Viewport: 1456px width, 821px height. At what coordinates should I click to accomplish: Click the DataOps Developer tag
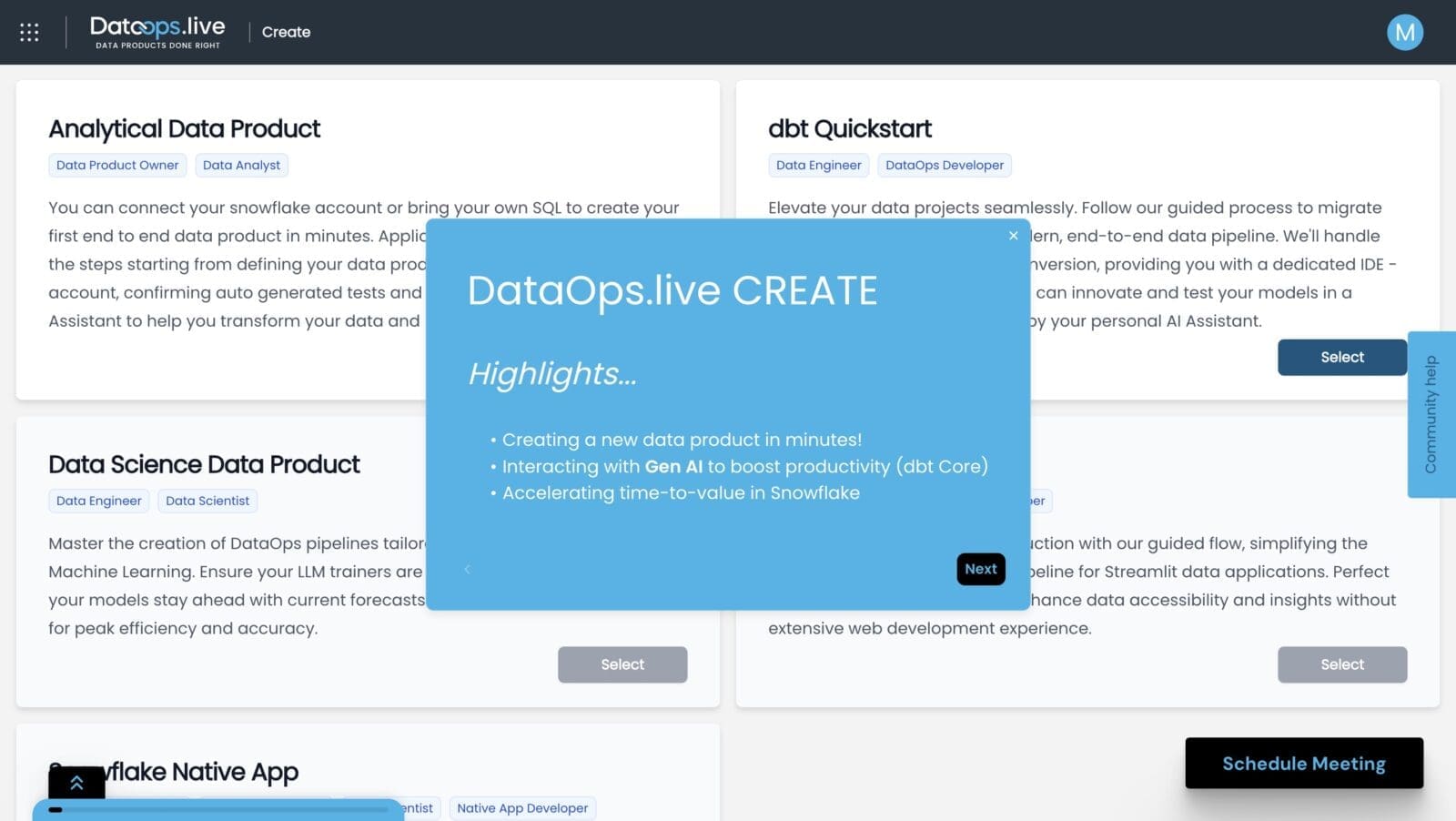pos(944,165)
